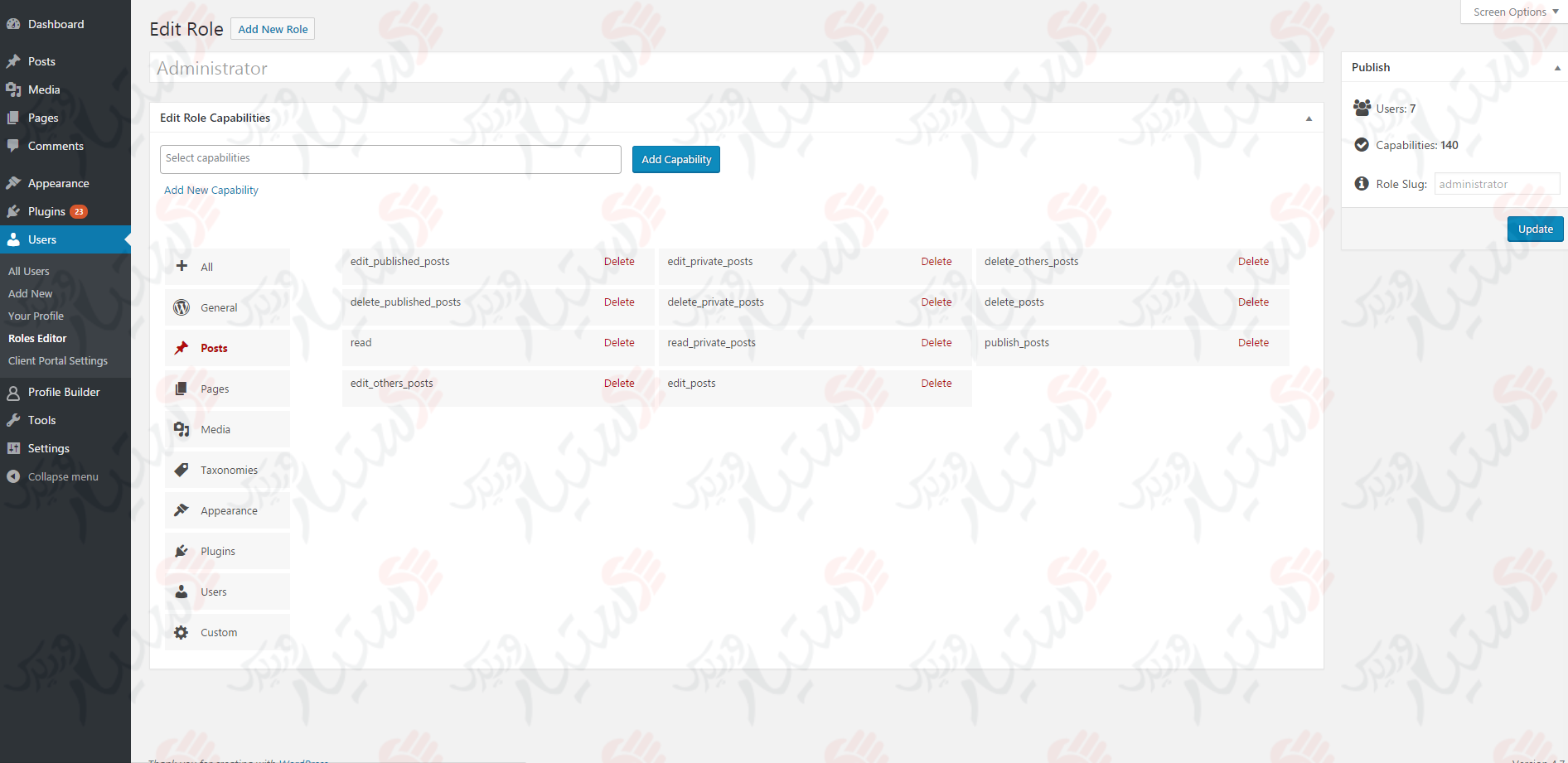Image resolution: width=1568 pixels, height=763 pixels.
Task: Open the Media capabilities category icon
Action: [x=182, y=429]
